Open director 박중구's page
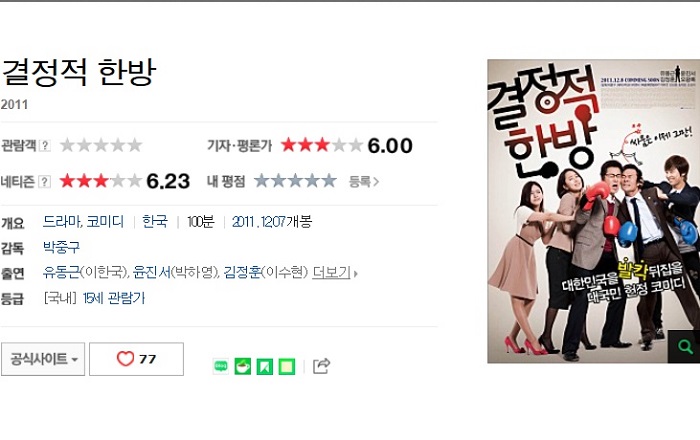This screenshot has height=440, width=700. click(61, 247)
